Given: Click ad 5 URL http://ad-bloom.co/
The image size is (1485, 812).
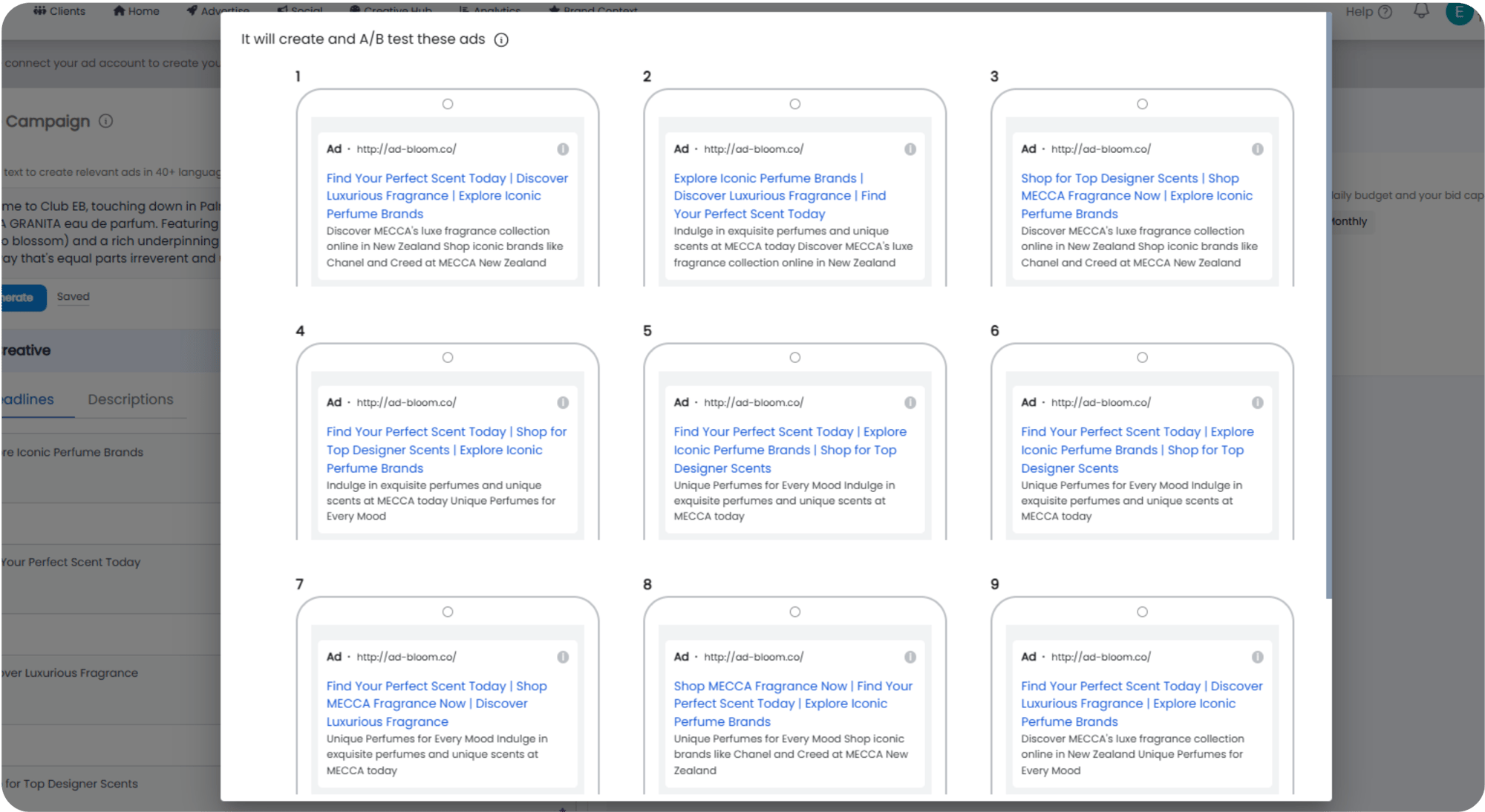Looking at the screenshot, I should pos(754,402).
